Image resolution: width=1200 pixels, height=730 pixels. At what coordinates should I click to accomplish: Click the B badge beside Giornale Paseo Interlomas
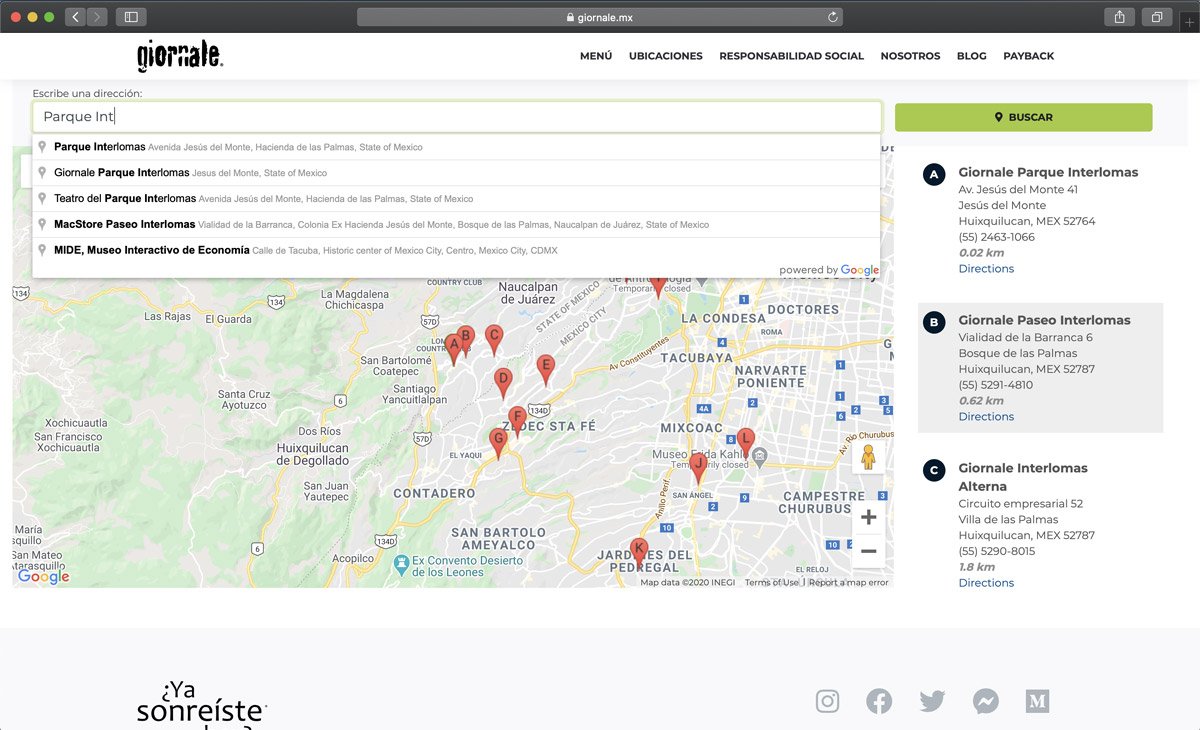click(934, 323)
